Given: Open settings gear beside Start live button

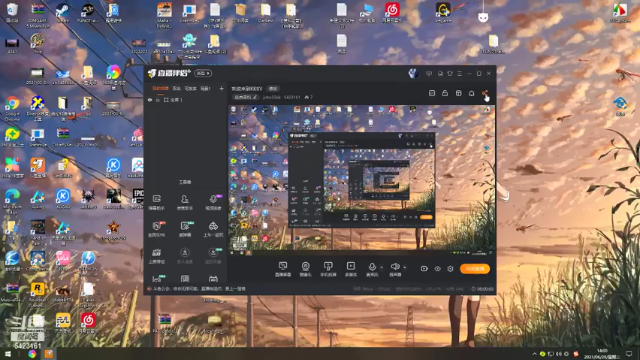Looking at the screenshot, I should [x=450, y=269].
